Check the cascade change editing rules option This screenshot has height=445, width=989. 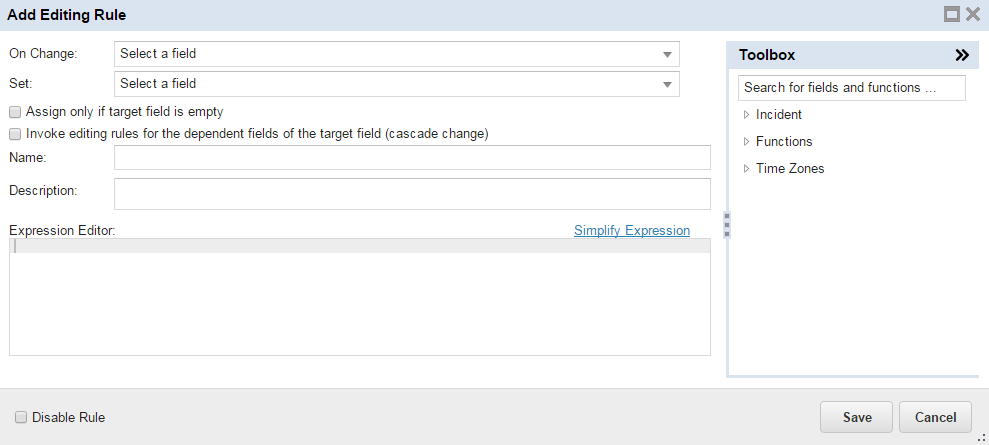coord(15,133)
